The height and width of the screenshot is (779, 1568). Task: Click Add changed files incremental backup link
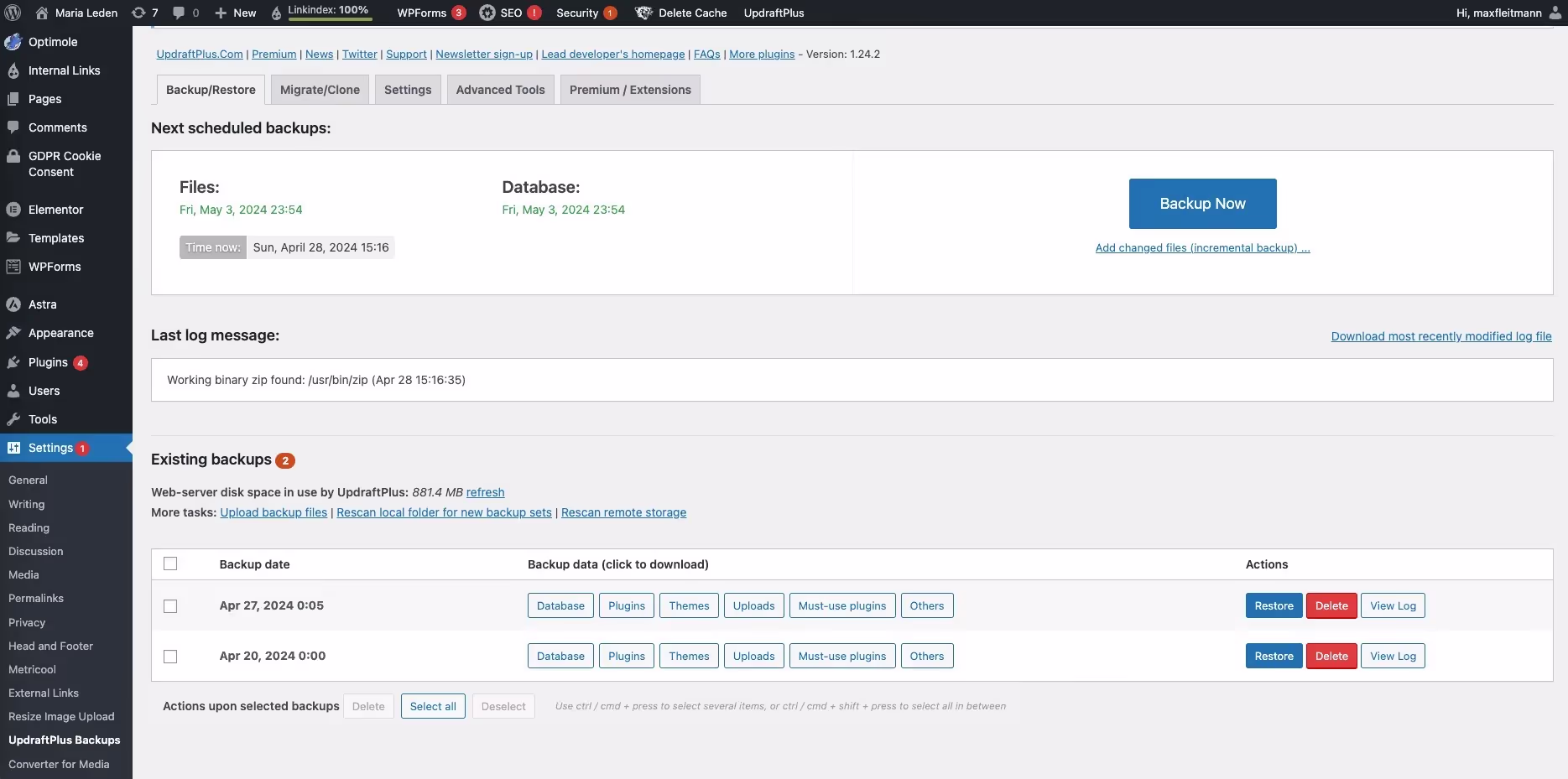pyautogui.click(x=1202, y=248)
